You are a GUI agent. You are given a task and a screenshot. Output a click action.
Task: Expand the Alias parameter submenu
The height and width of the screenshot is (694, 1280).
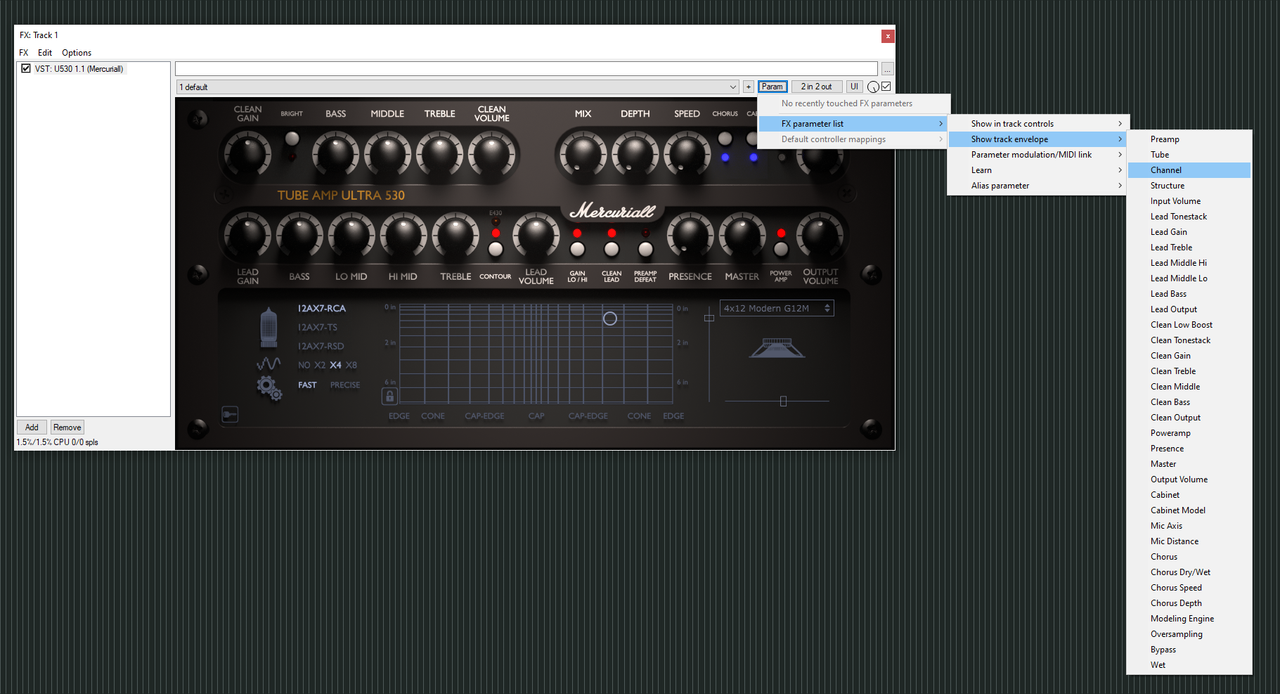[x=1037, y=186]
